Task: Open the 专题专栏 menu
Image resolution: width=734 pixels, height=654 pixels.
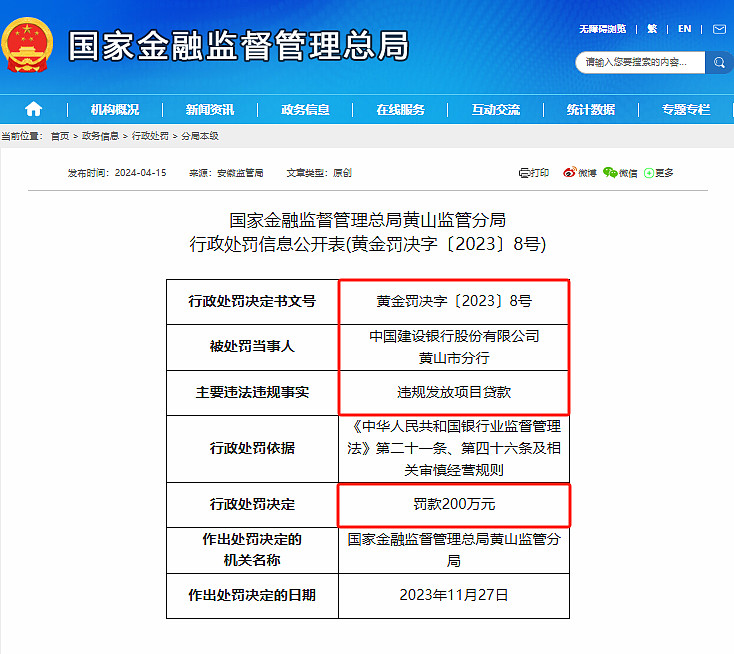Action: 686,110
